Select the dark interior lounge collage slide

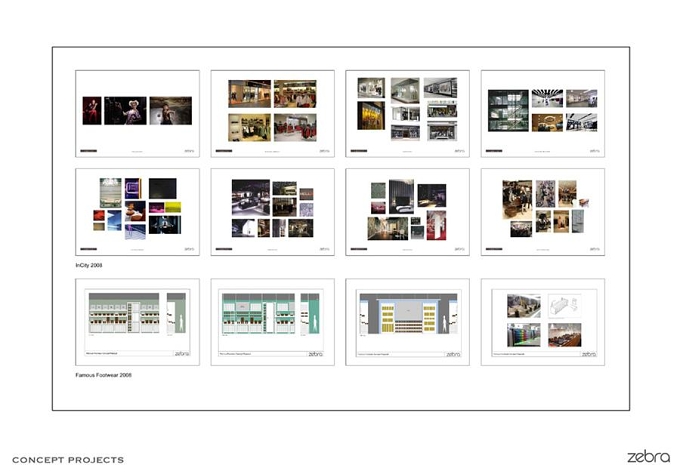pos(272,212)
